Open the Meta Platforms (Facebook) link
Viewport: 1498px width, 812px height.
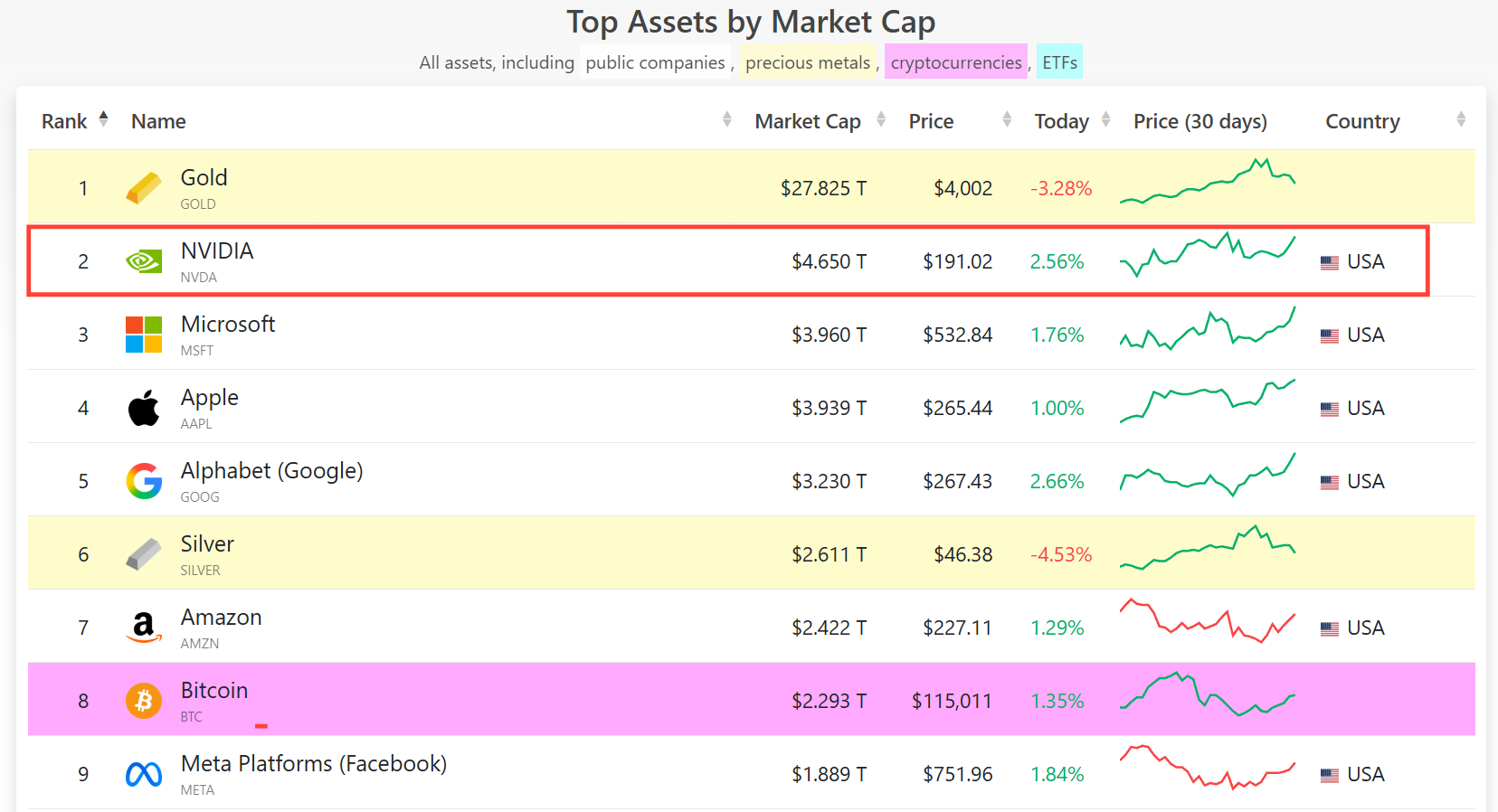click(313, 764)
